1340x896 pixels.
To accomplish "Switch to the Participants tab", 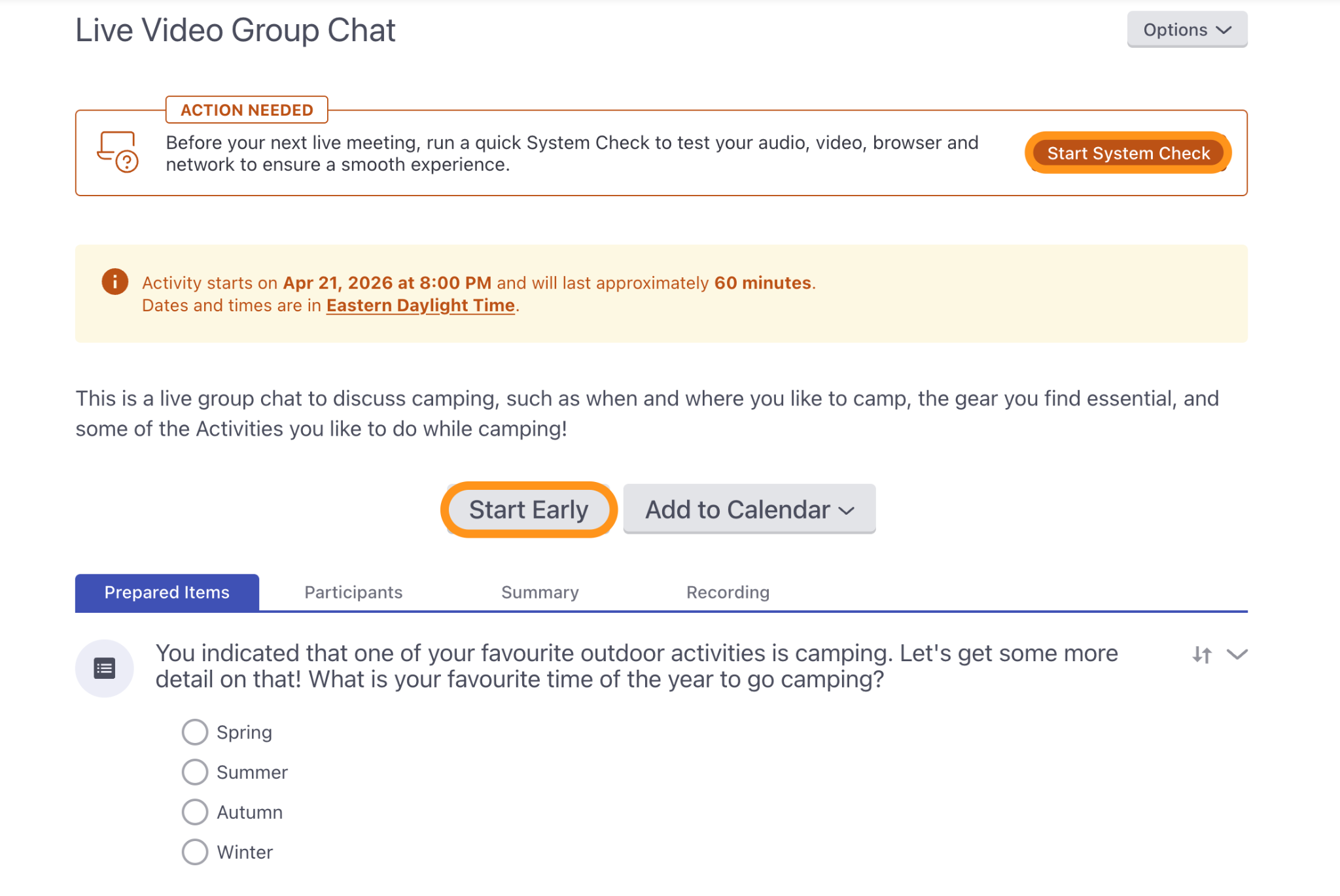I will click(x=353, y=593).
